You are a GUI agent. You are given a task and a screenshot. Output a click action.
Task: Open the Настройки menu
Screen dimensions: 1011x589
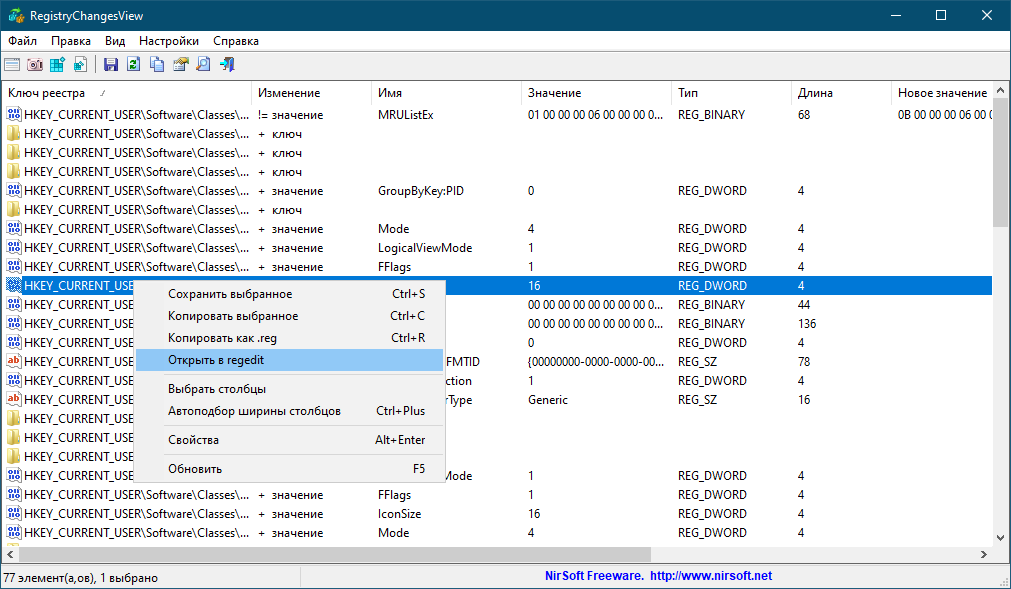pos(169,41)
